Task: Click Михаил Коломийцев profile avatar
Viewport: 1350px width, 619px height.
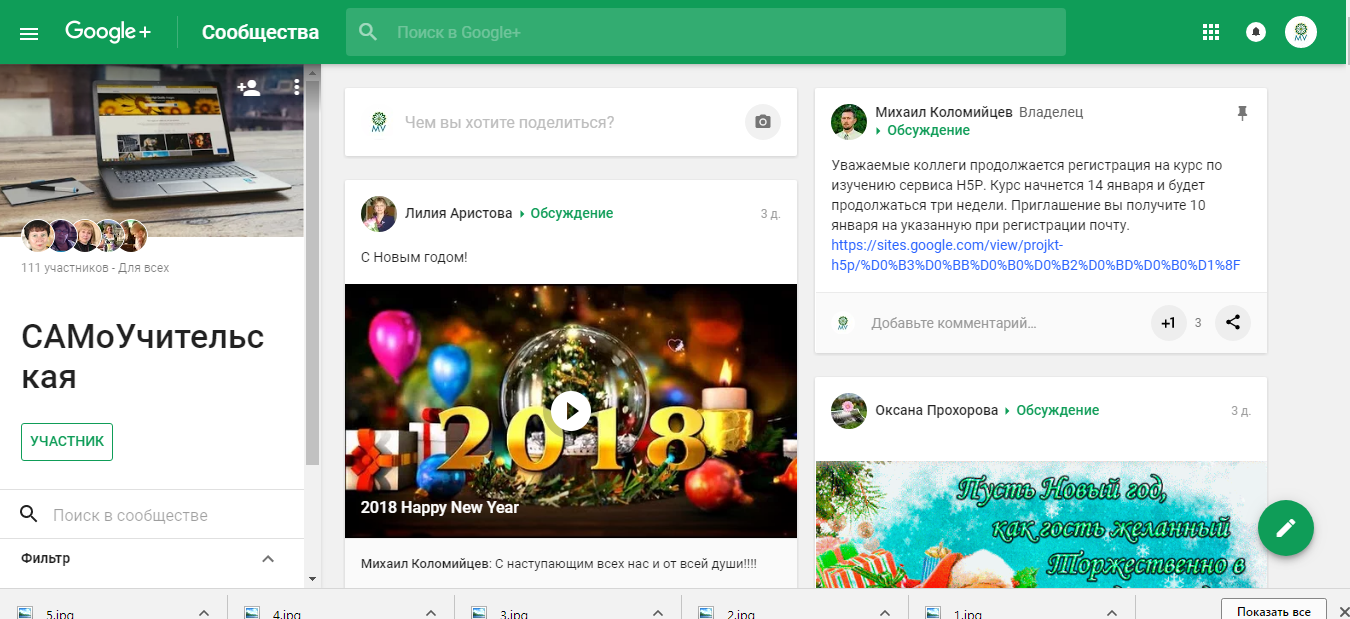Action: click(849, 121)
